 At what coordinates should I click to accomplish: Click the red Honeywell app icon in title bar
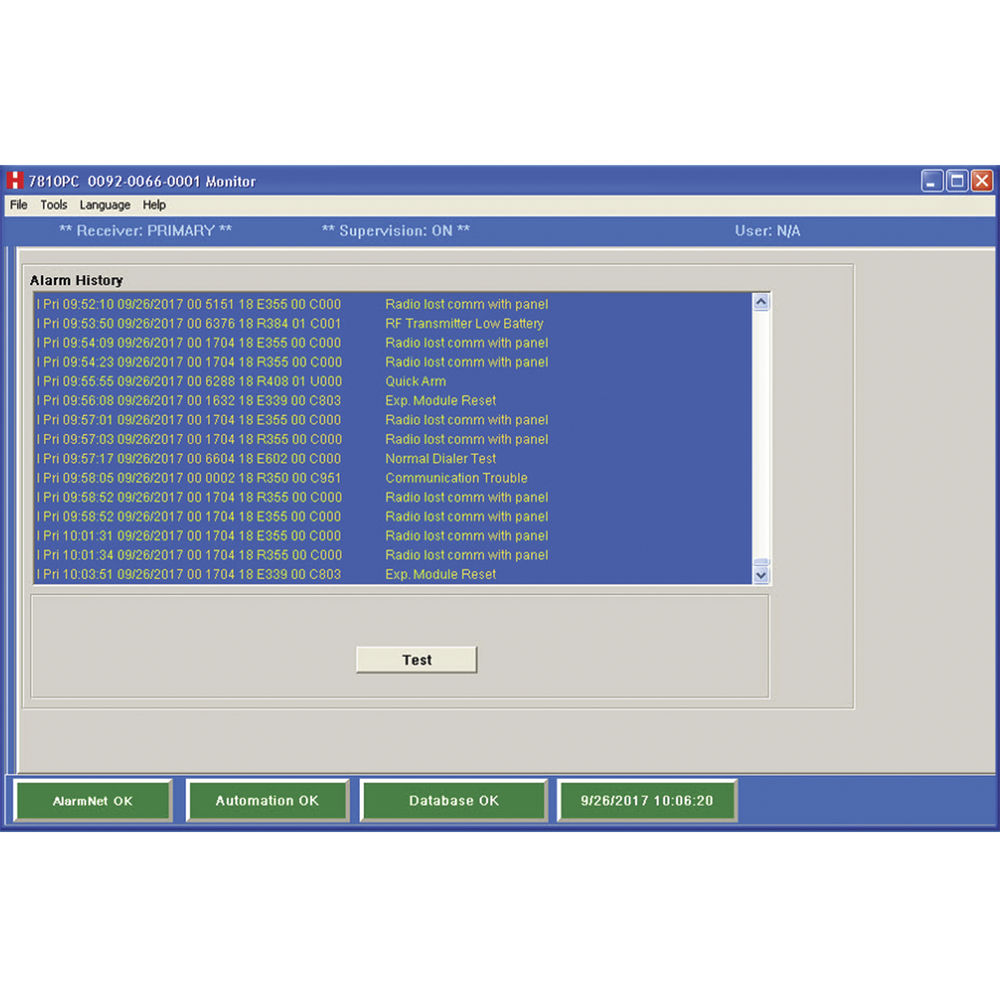click(15, 181)
